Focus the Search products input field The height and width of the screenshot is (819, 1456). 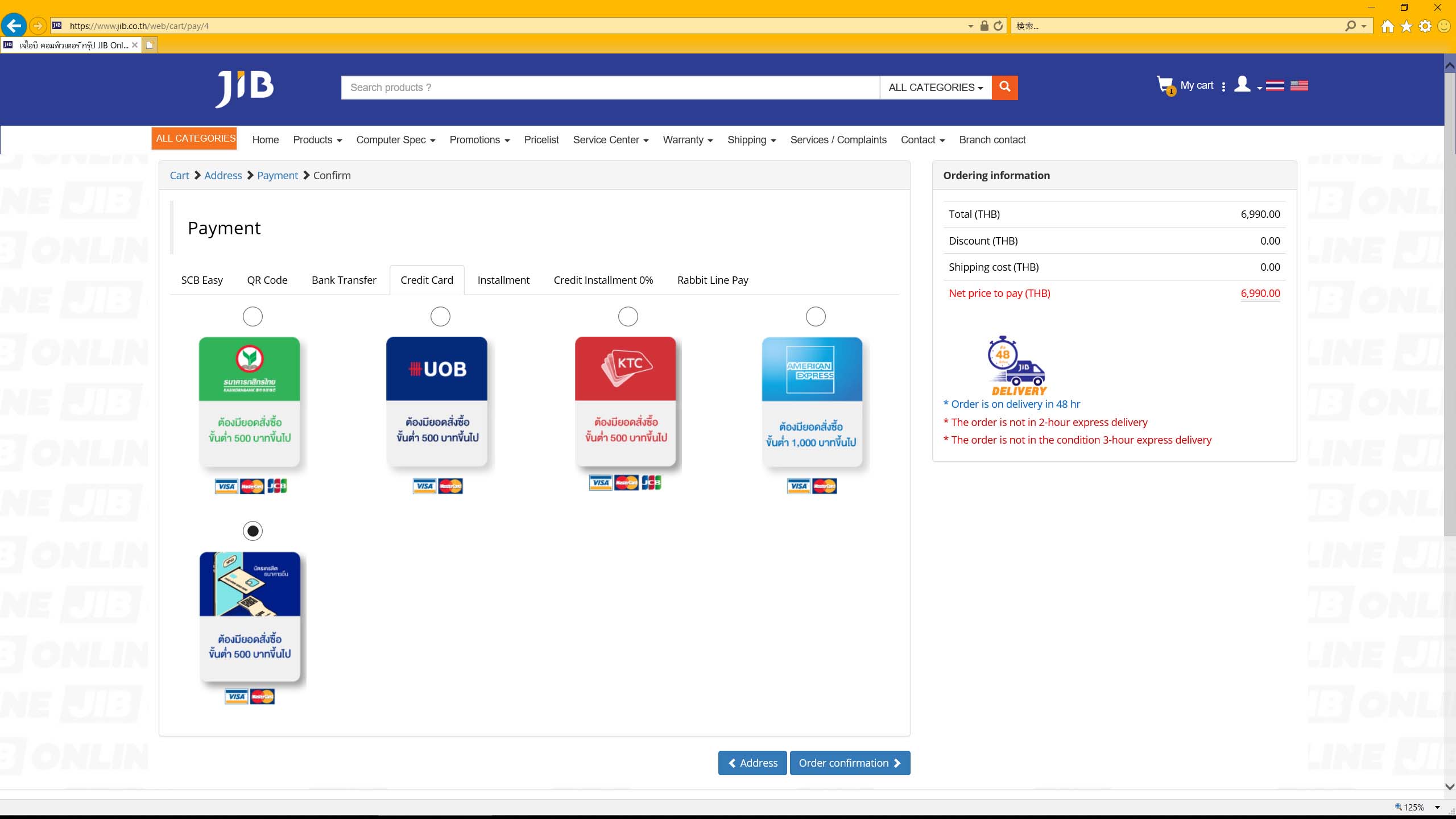tap(610, 88)
